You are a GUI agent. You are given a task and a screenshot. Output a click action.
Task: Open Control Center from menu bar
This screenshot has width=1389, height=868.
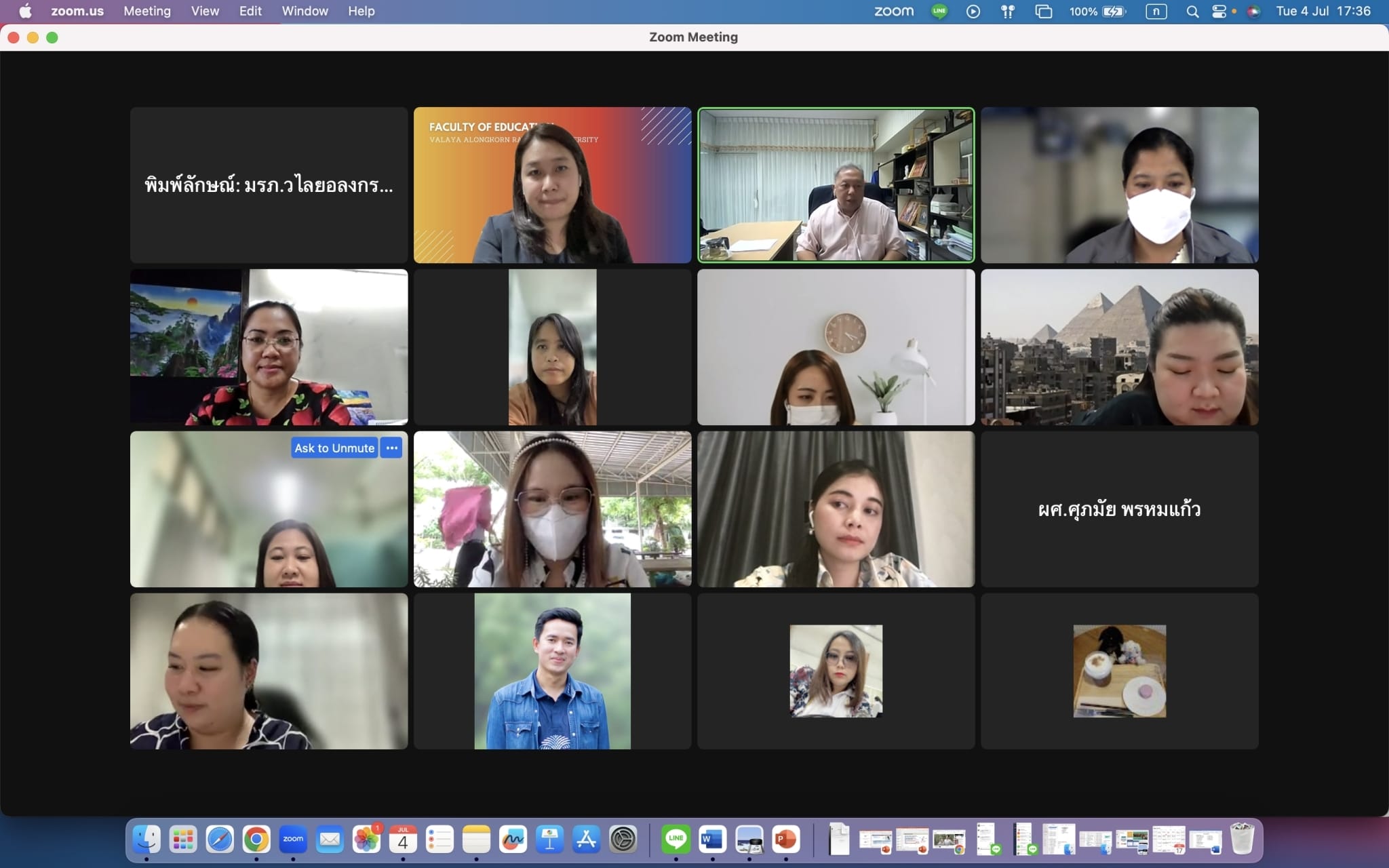1219,11
